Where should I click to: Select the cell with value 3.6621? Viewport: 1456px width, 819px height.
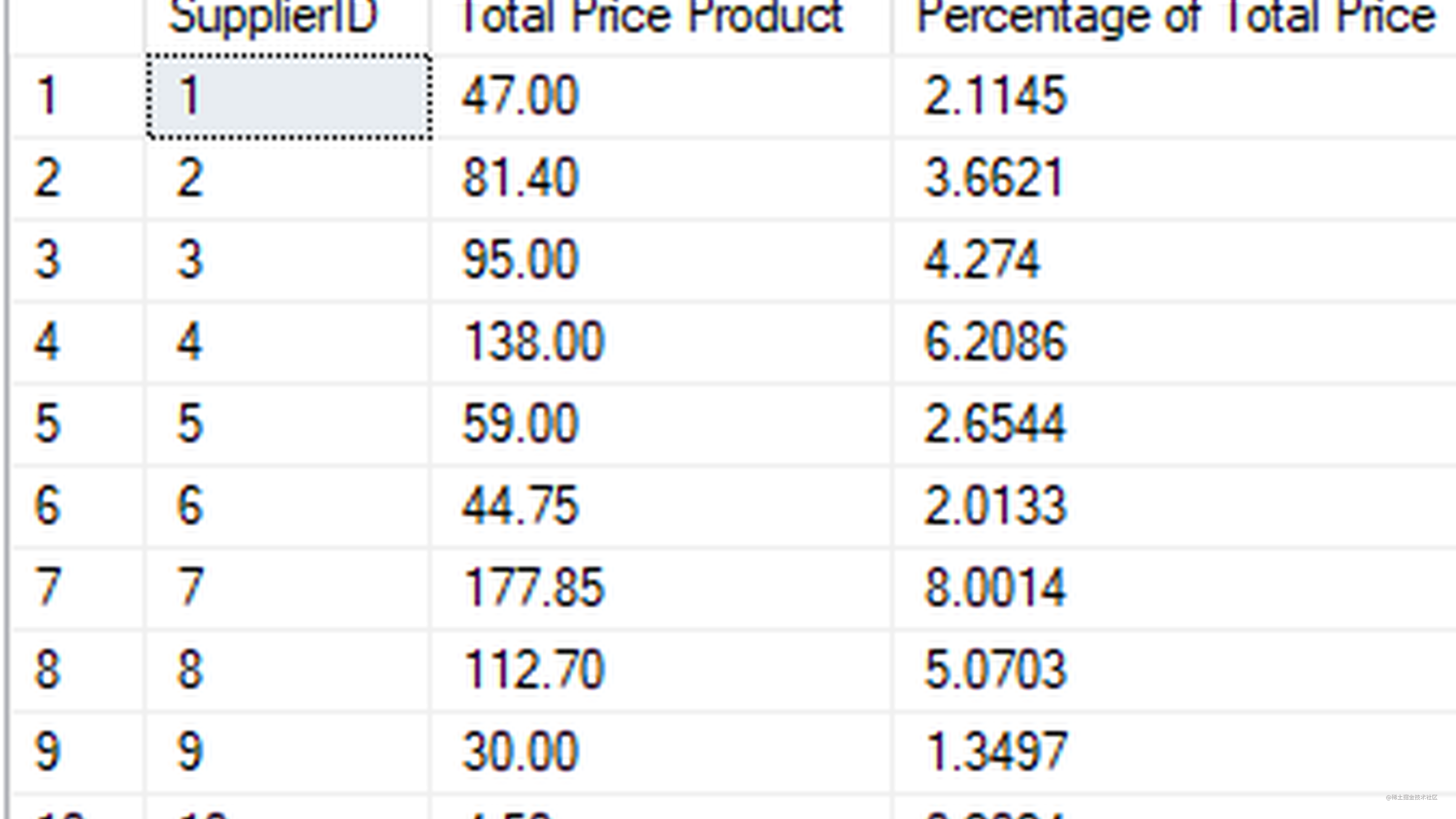[x=1175, y=178]
